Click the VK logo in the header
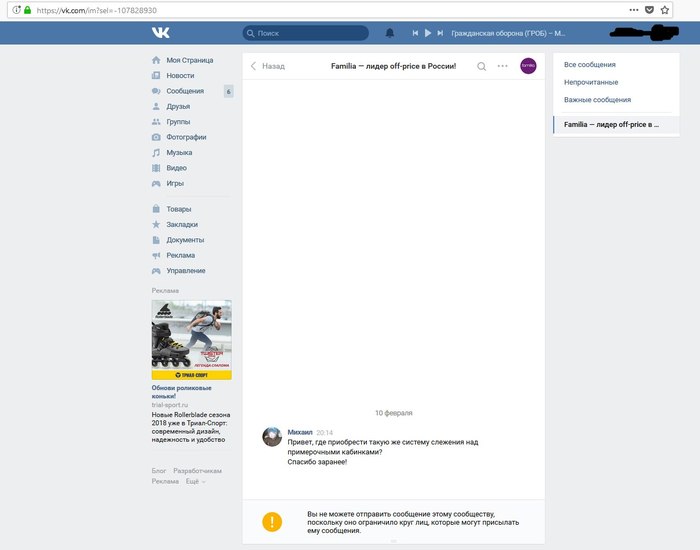This screenshot has width=700, height=550. pos(161,33)
